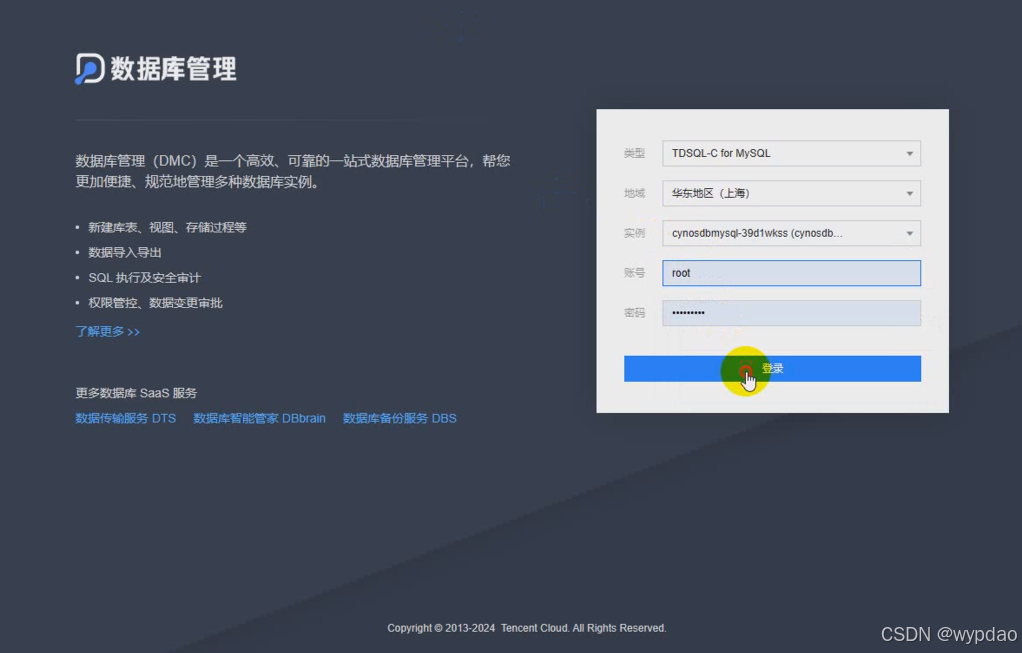Click the blue 登录 button

pyautogui.click(x=772, y=369)
